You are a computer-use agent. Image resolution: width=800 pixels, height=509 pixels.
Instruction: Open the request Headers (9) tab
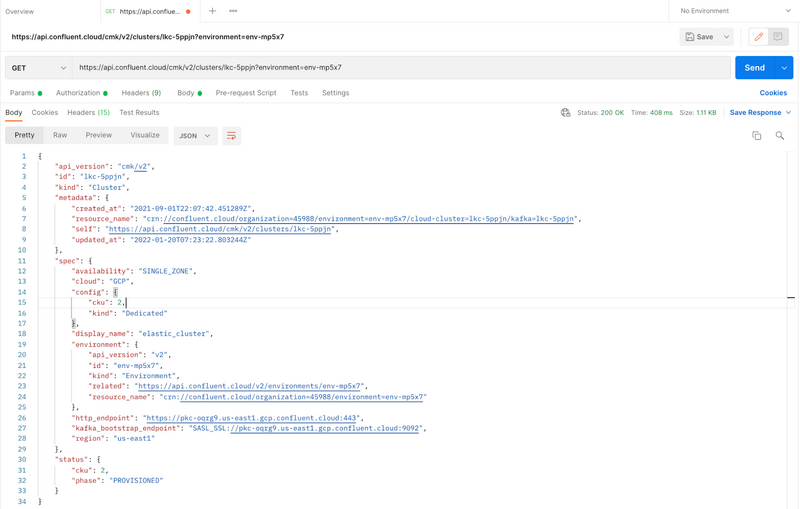click(141, 93)
